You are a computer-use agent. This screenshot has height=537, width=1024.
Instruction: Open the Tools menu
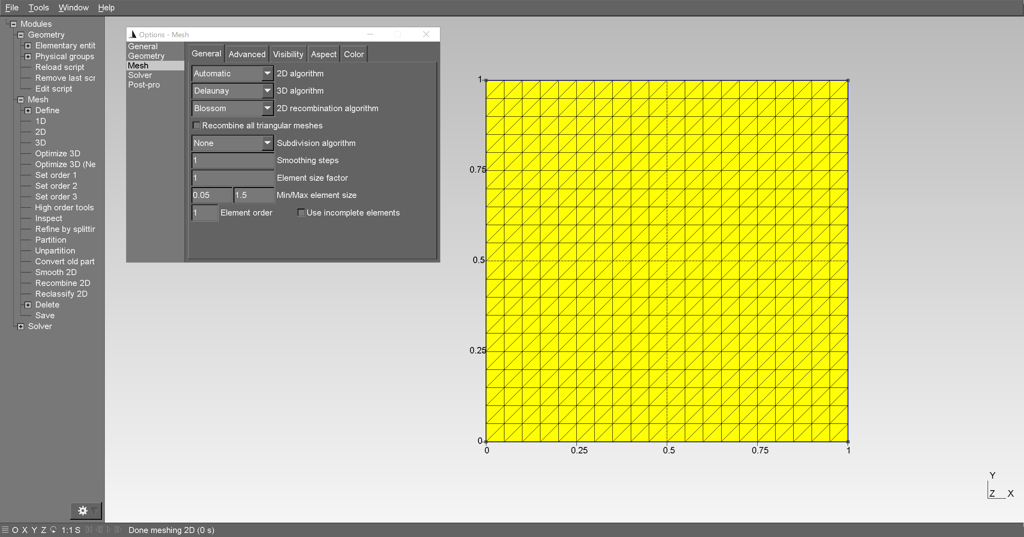39,8
